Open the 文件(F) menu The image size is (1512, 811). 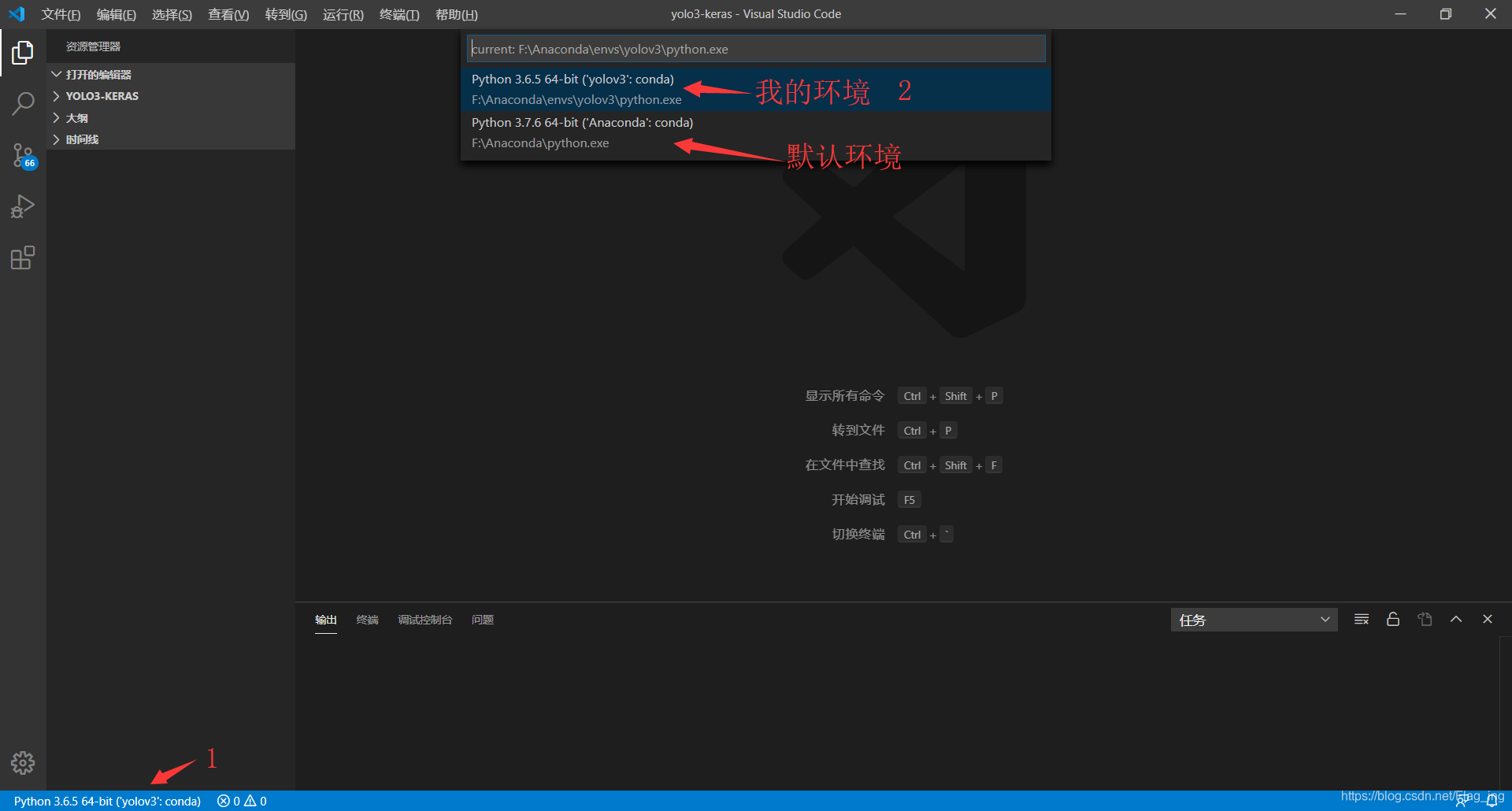61,14
